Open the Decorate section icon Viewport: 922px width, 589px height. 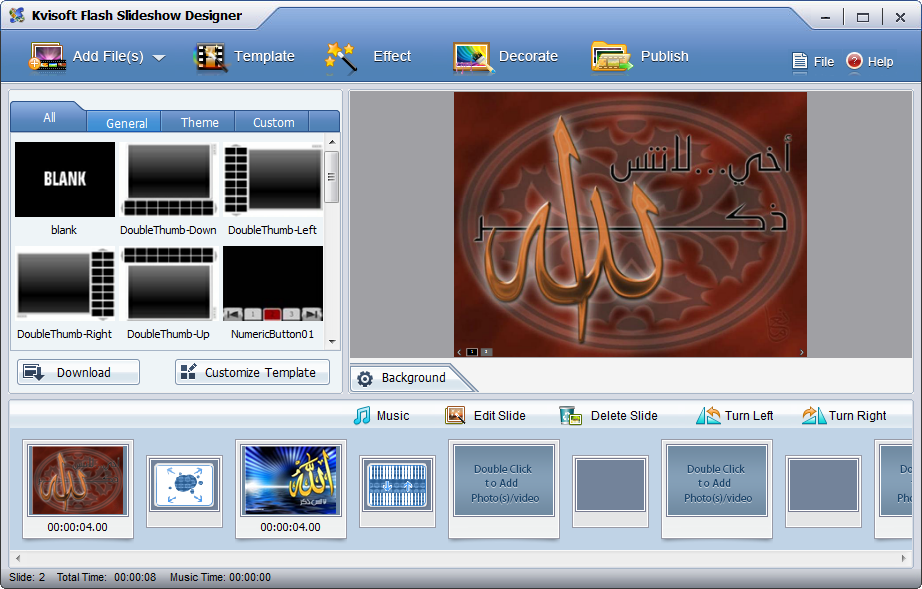pos(472,57)
